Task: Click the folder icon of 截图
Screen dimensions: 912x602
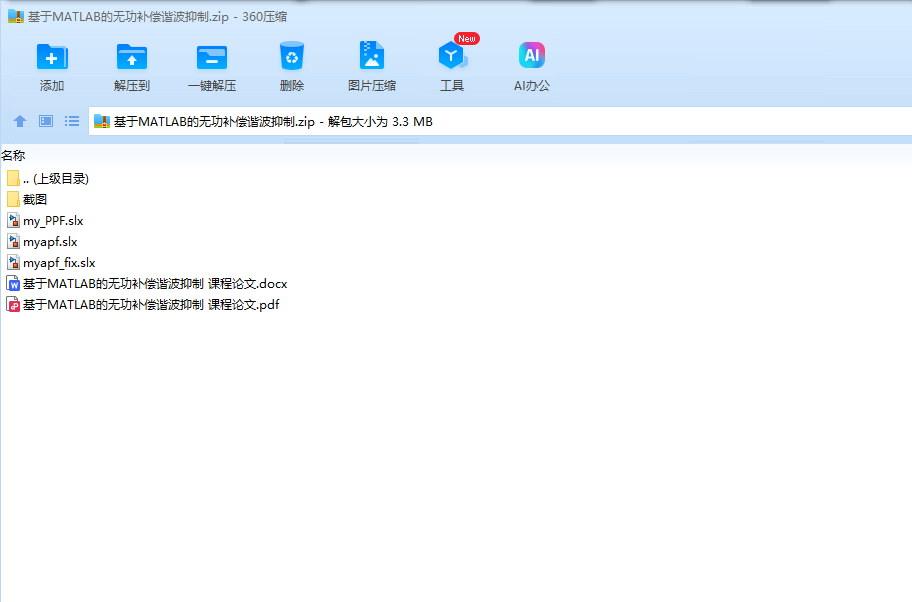Action: pos(13,200)
